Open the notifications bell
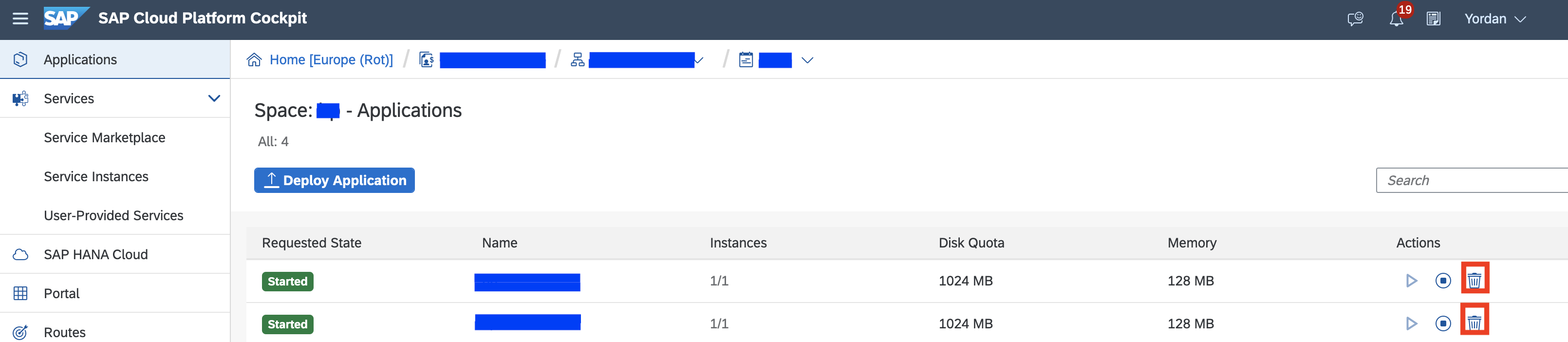This screenshot has width=1568, height=342. (x=1397, y=19)
